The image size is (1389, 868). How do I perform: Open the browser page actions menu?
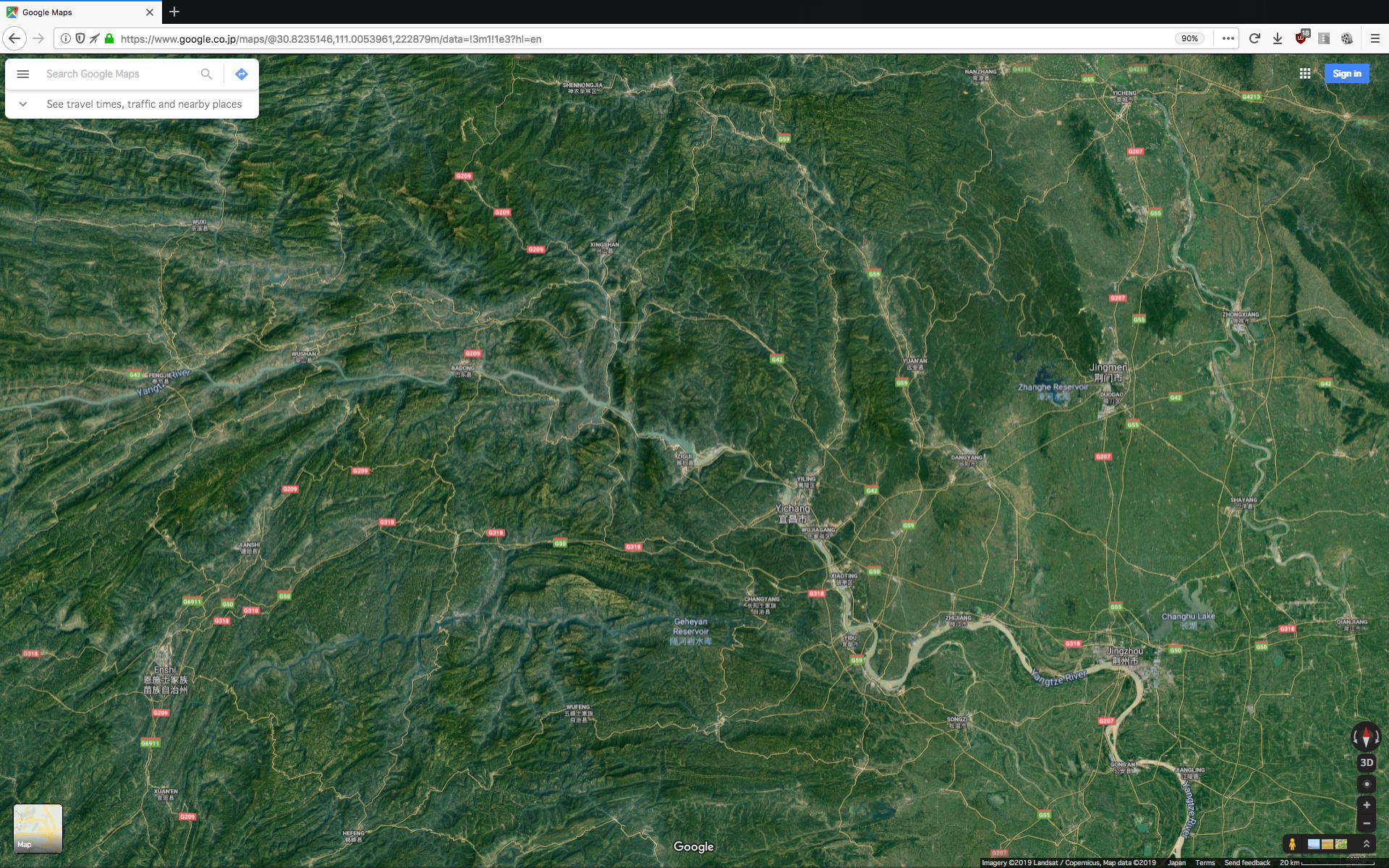[x=1228, y=39]
